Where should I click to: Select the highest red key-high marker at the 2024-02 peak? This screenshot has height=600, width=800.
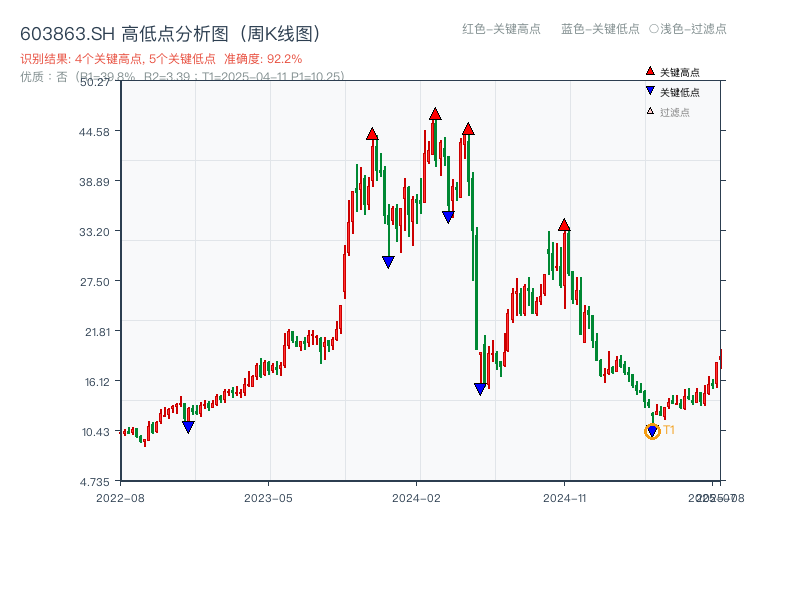click(435, 115)
